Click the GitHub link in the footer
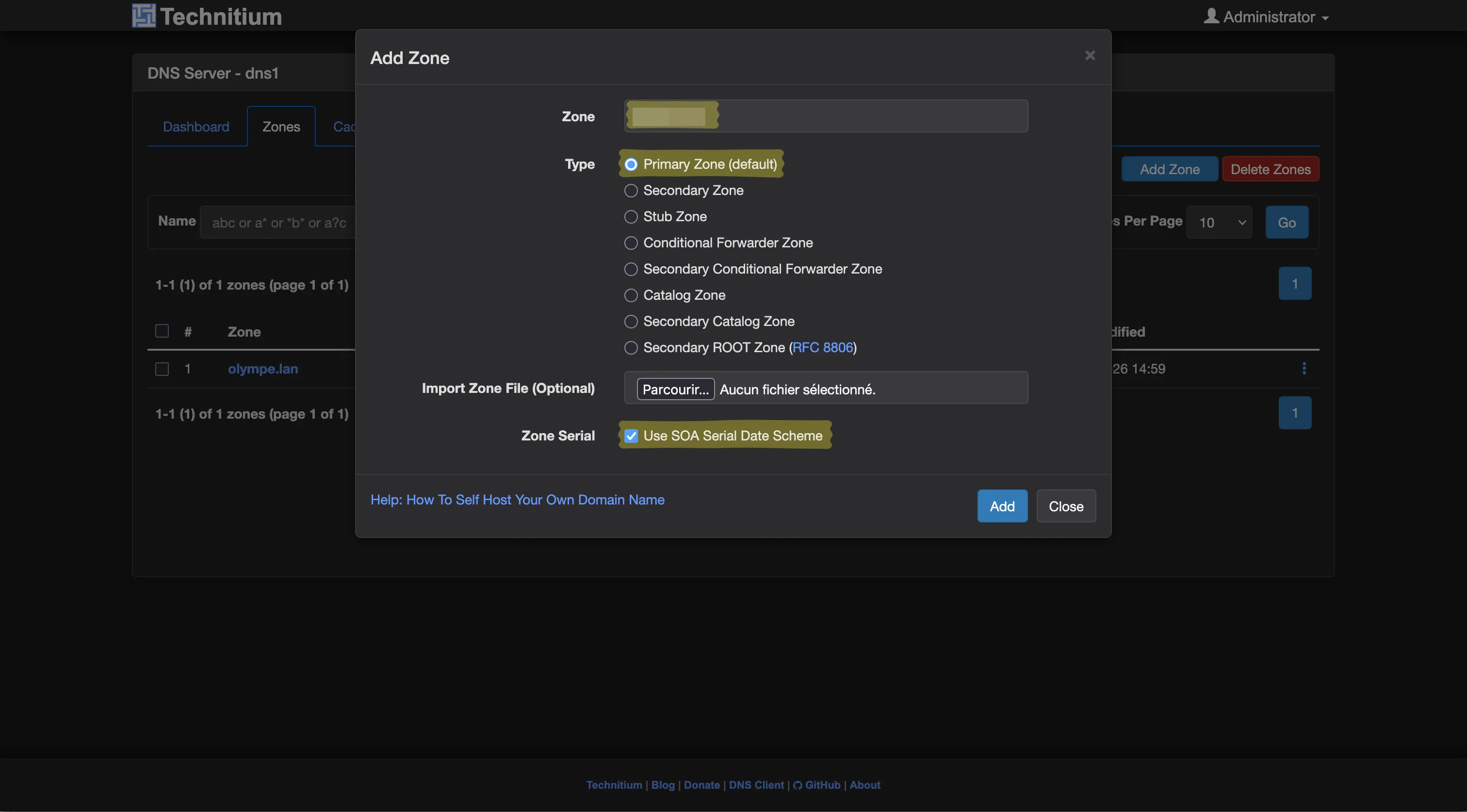1467x812 pixels. point(816,785)
